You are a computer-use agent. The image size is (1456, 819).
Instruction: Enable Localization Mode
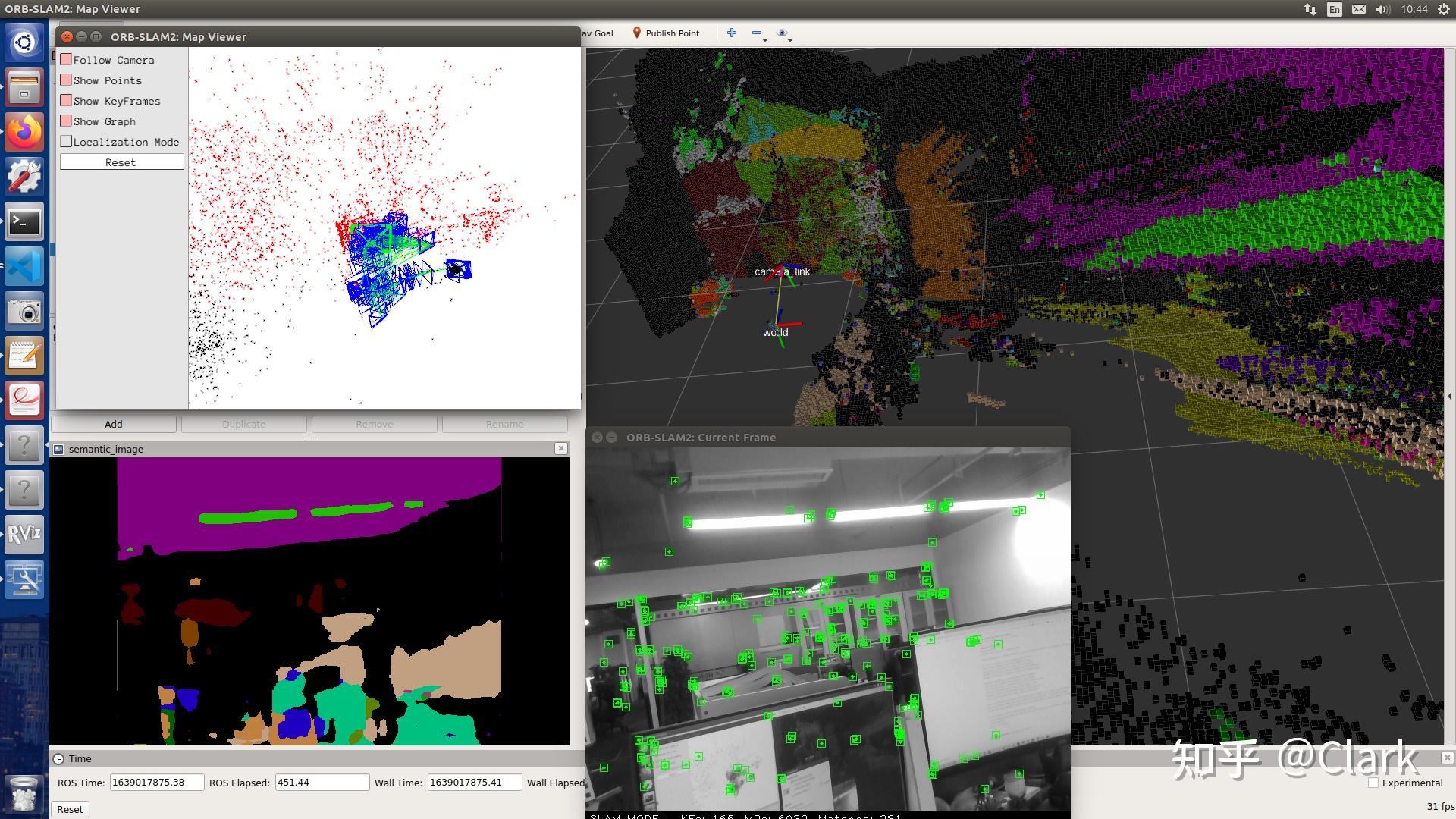pyautogui.click(x=67, y=142)
